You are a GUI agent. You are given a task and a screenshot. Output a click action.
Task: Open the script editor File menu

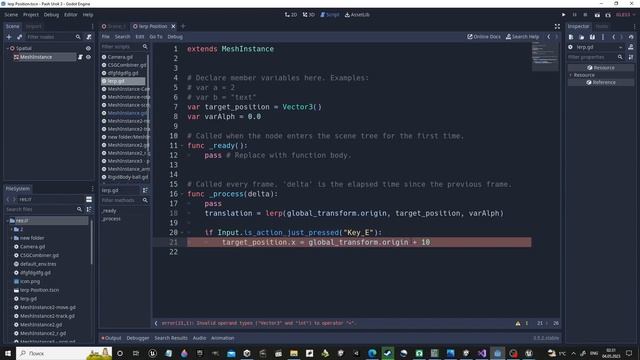pos(105,37)
